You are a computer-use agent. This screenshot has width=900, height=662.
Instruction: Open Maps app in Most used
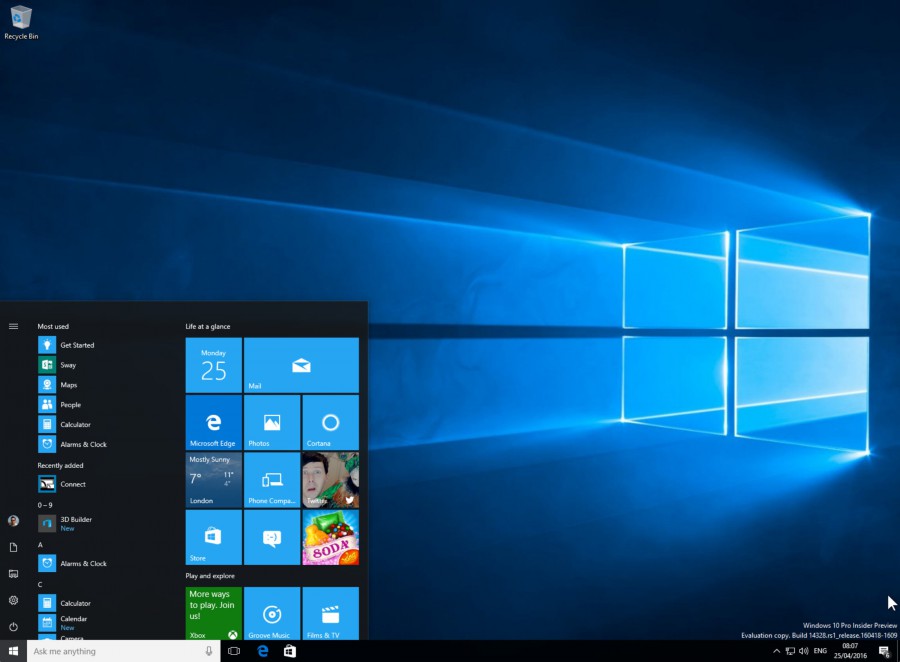(x=68, y=385)
